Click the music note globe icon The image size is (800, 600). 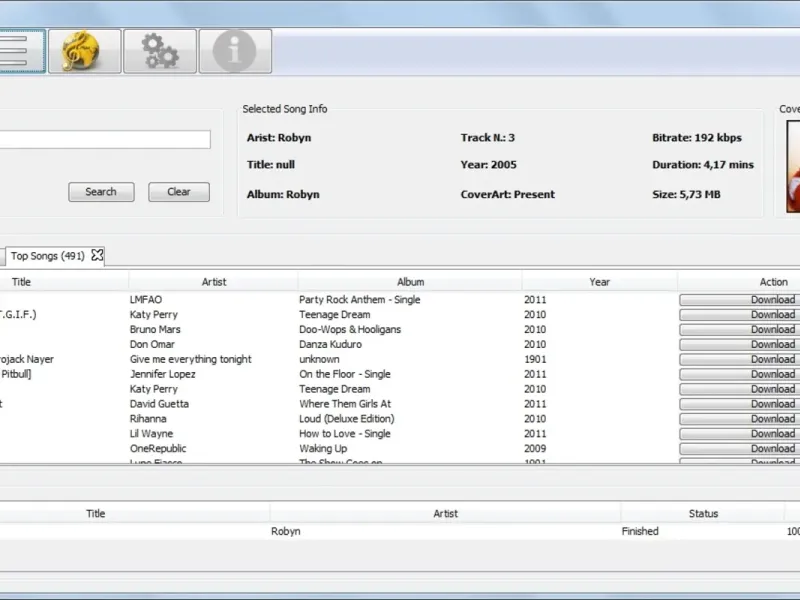coord(84,51)
